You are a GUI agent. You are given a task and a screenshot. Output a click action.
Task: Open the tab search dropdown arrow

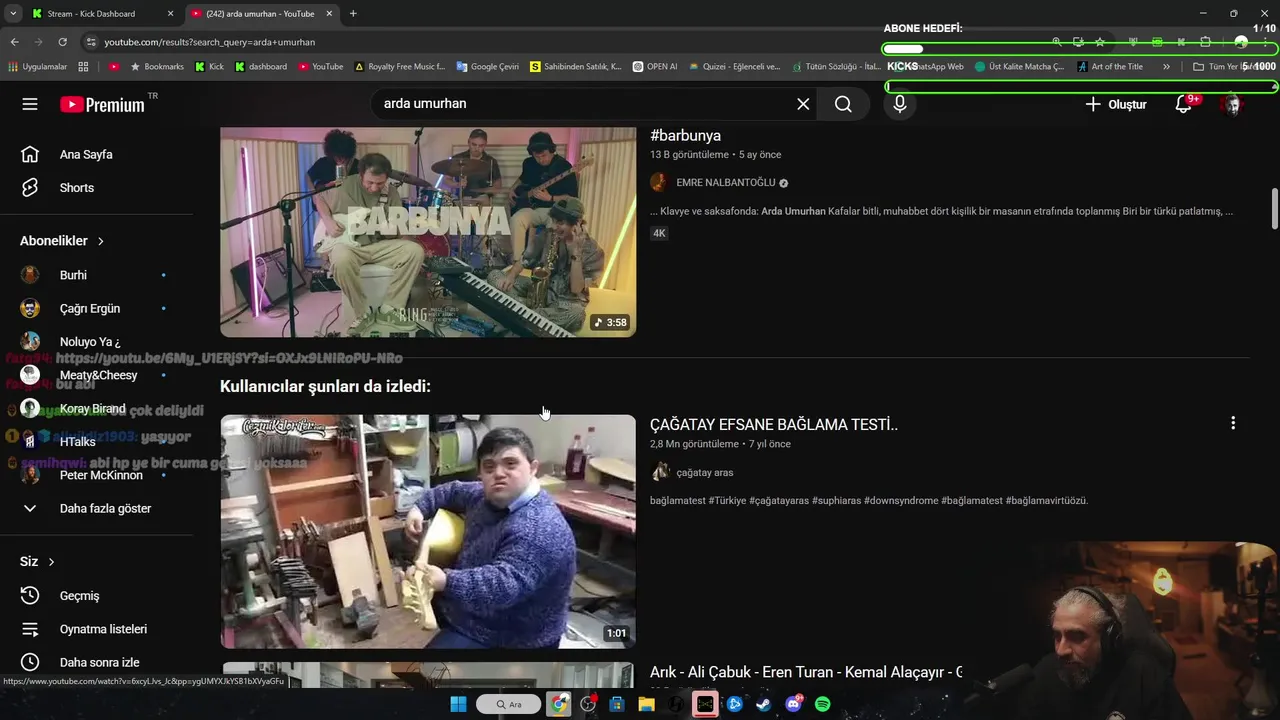click(x=13, y=14)
